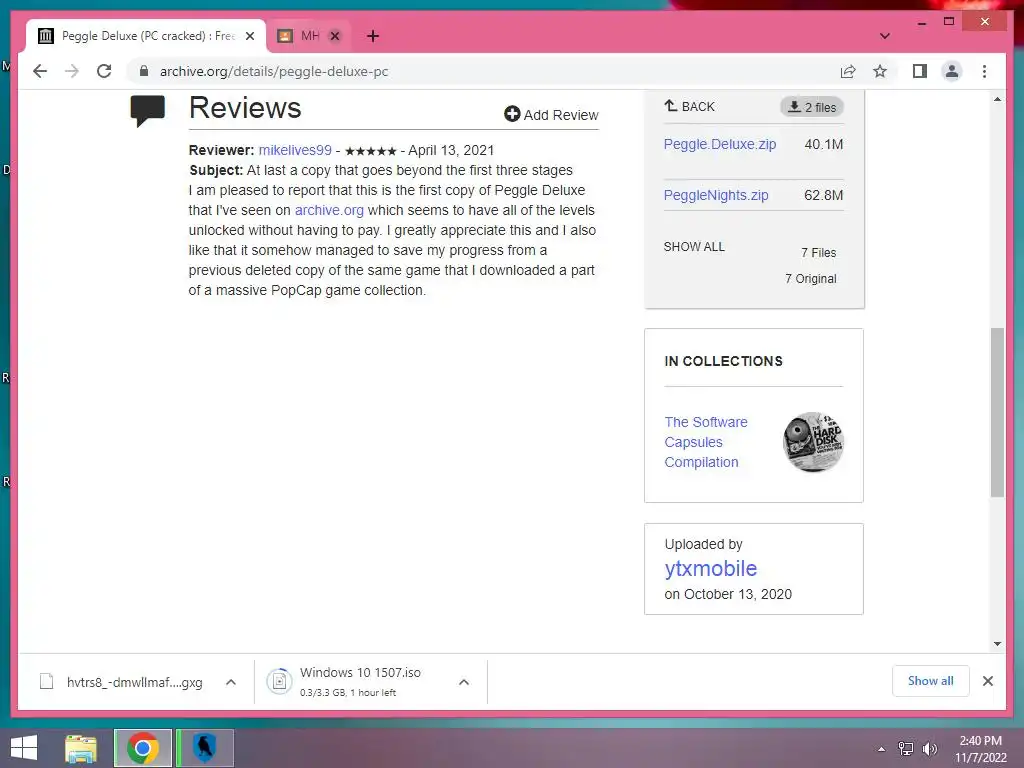This screenshot has width=1024, height=768.
Task: Click the scrollbar down arrow
Action: coord(997,644)
